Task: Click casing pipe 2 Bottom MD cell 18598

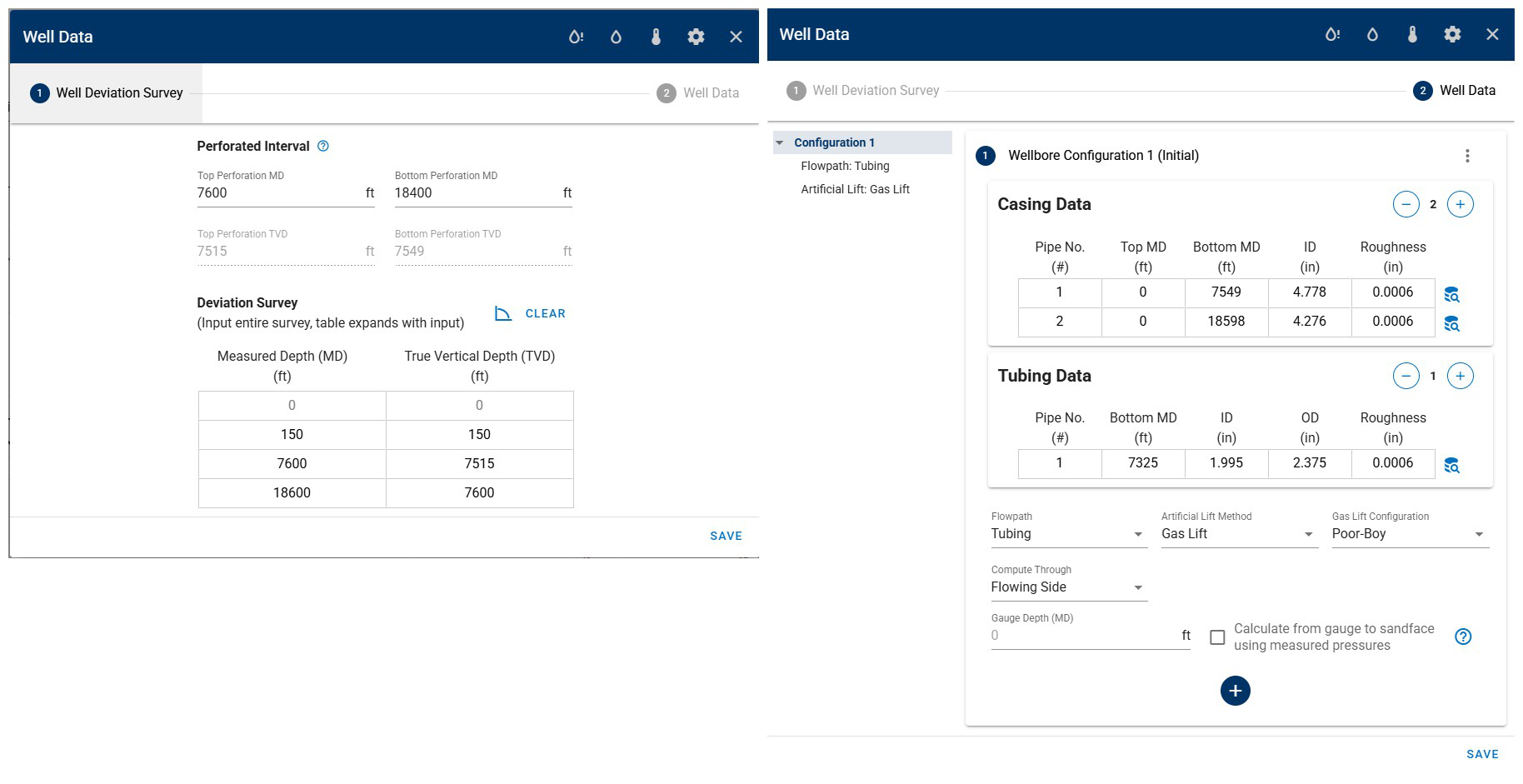Action: [1226, 322]
